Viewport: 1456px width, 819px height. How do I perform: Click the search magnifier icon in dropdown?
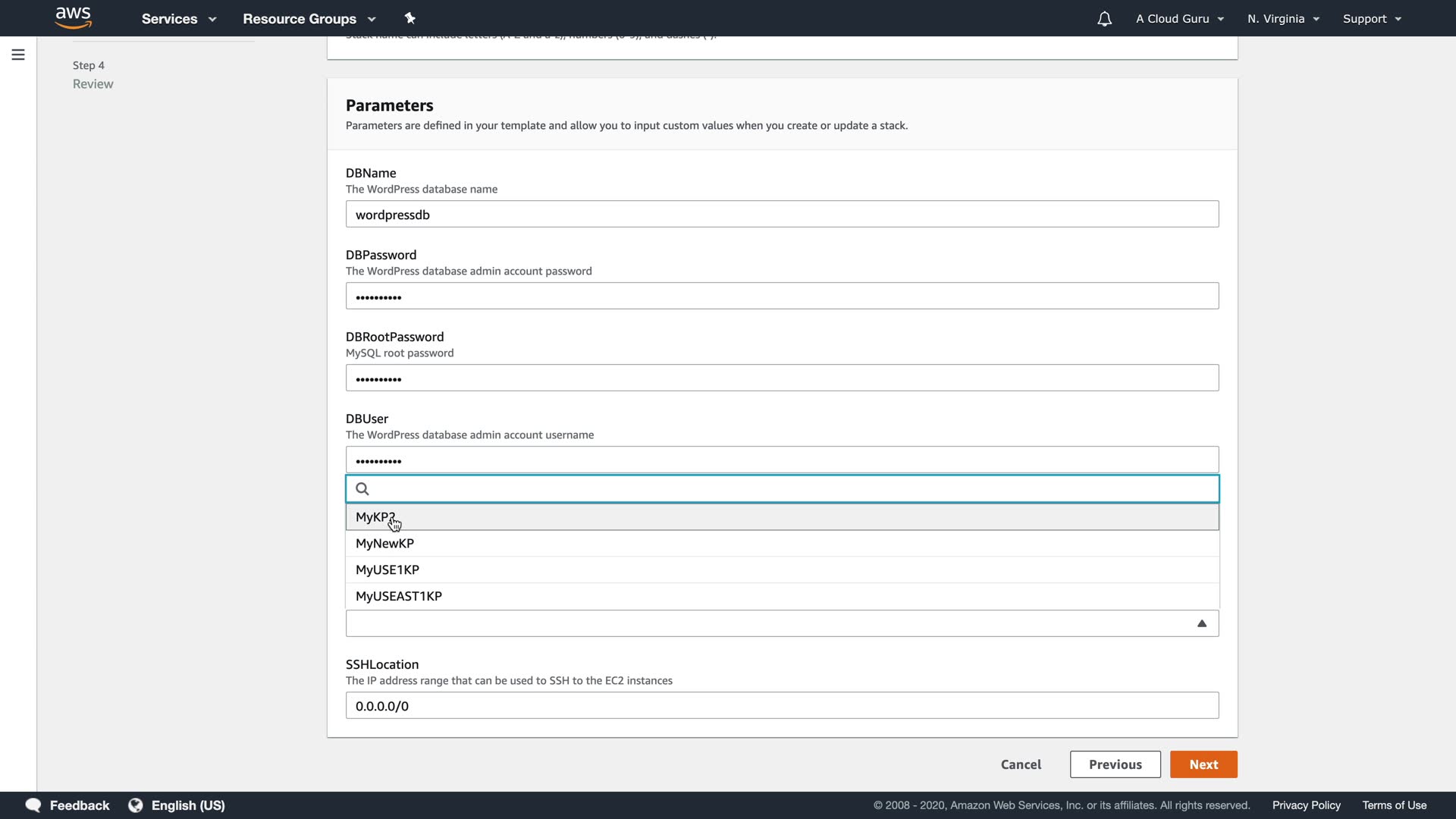coord(362,489)
